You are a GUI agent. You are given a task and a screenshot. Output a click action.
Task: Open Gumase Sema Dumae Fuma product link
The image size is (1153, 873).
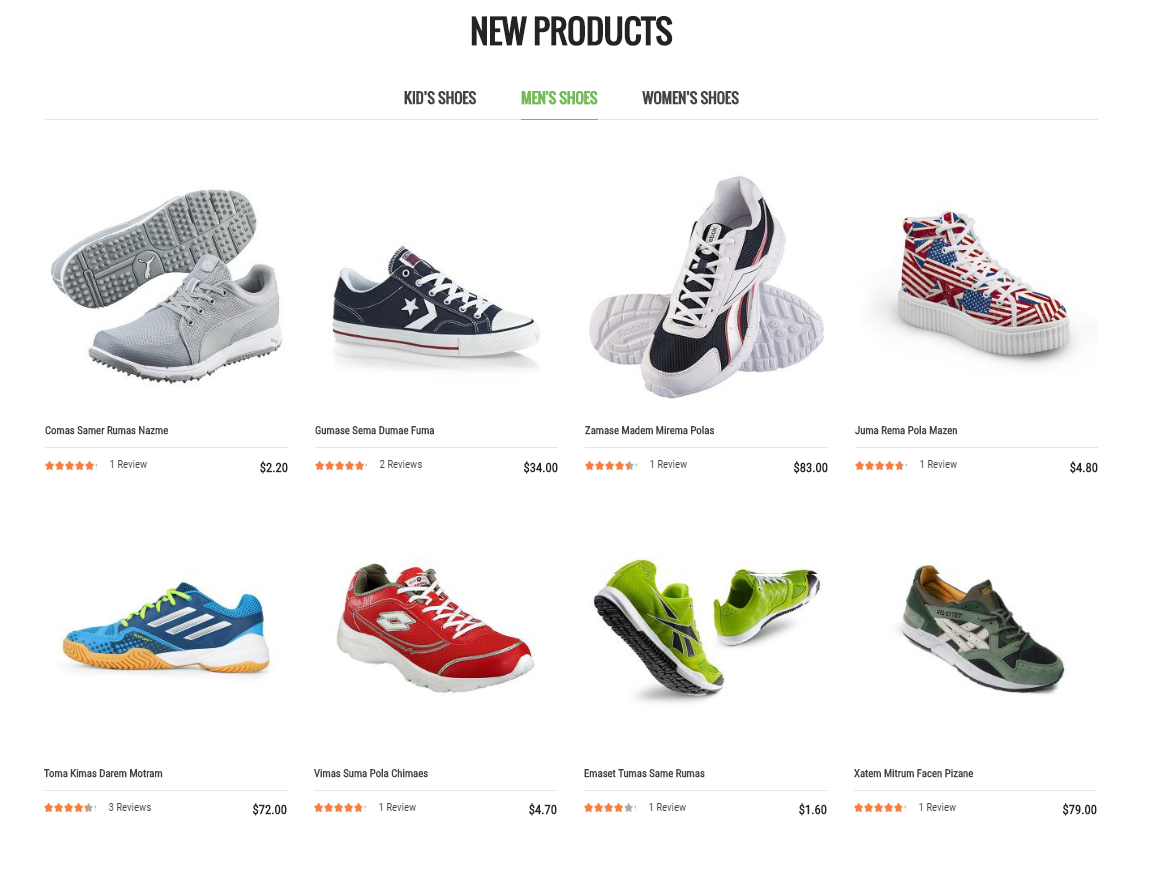pyautogui.click(x=374, y=430)
